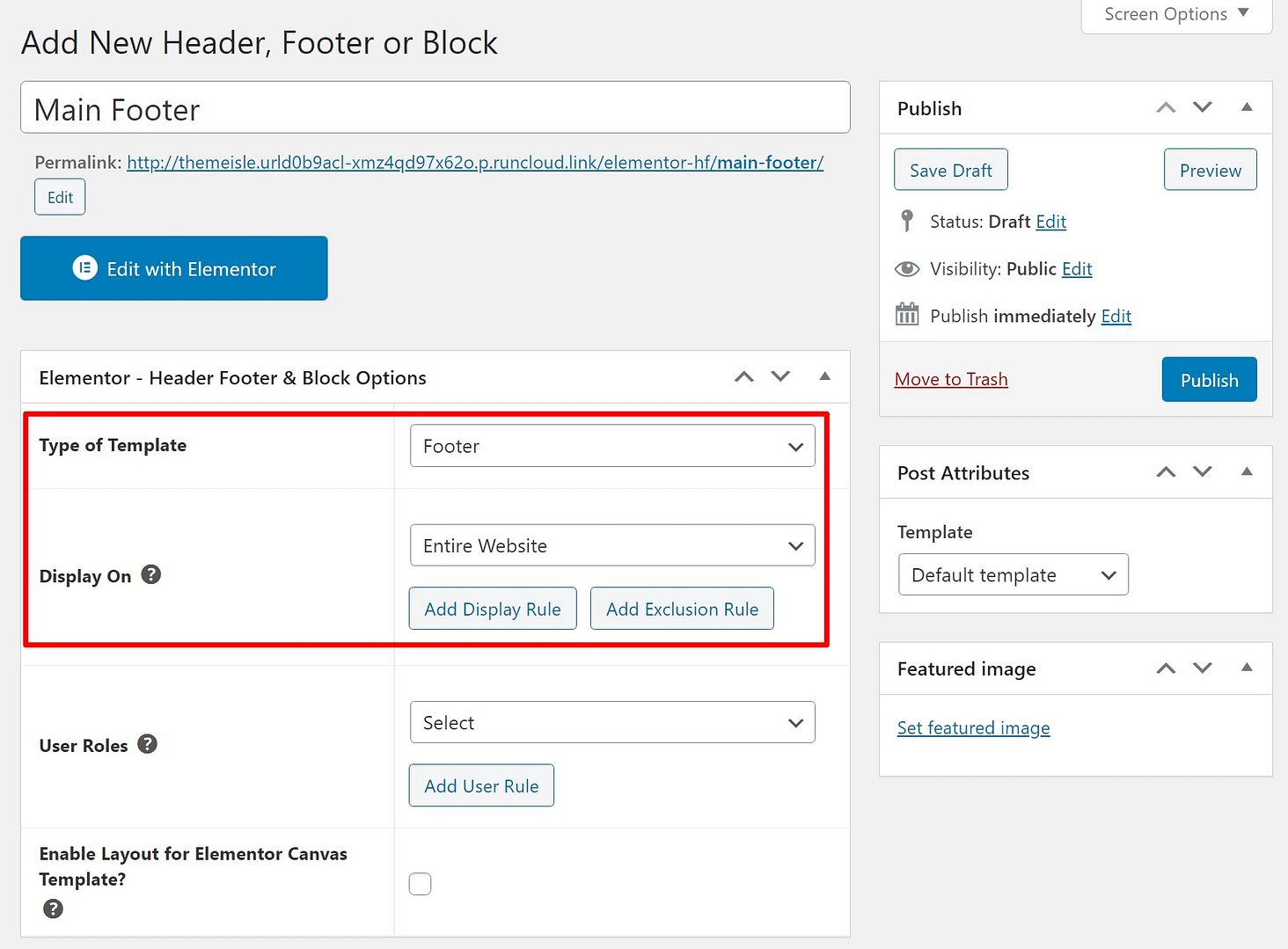
Task: Open the Type of Template dropdown
Action: pyautogui.click(x=611, y=446)
